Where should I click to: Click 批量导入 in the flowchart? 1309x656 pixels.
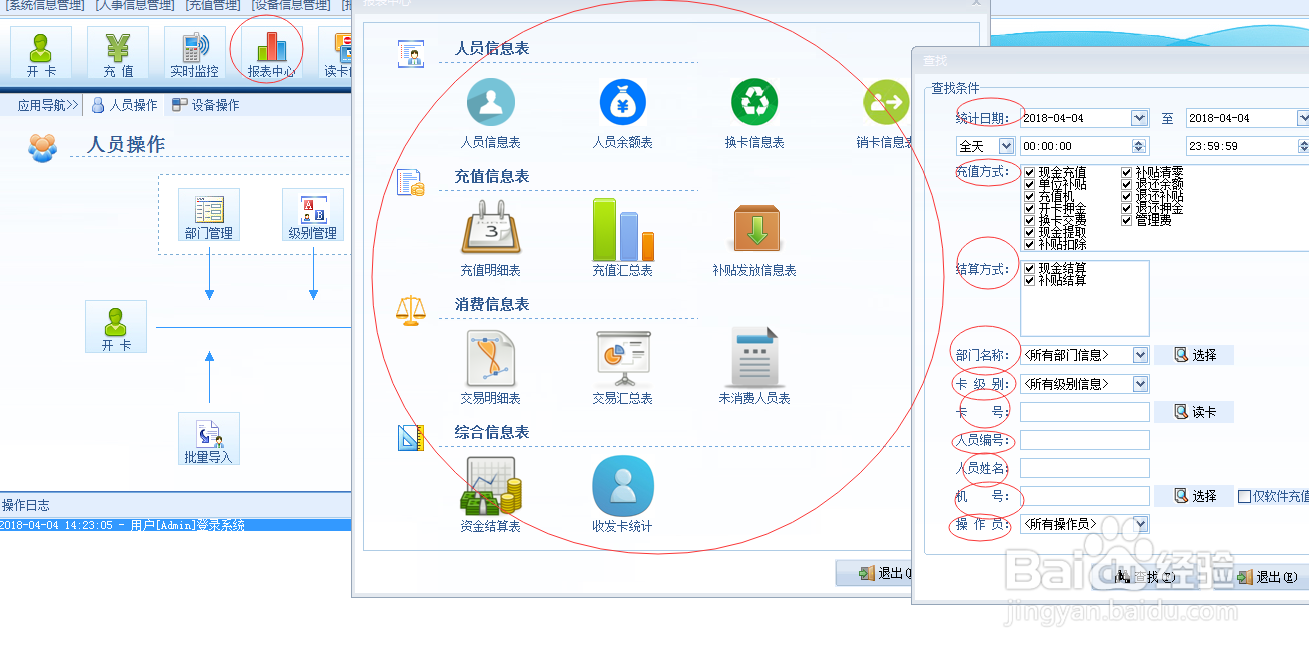[x=208, y=439]
